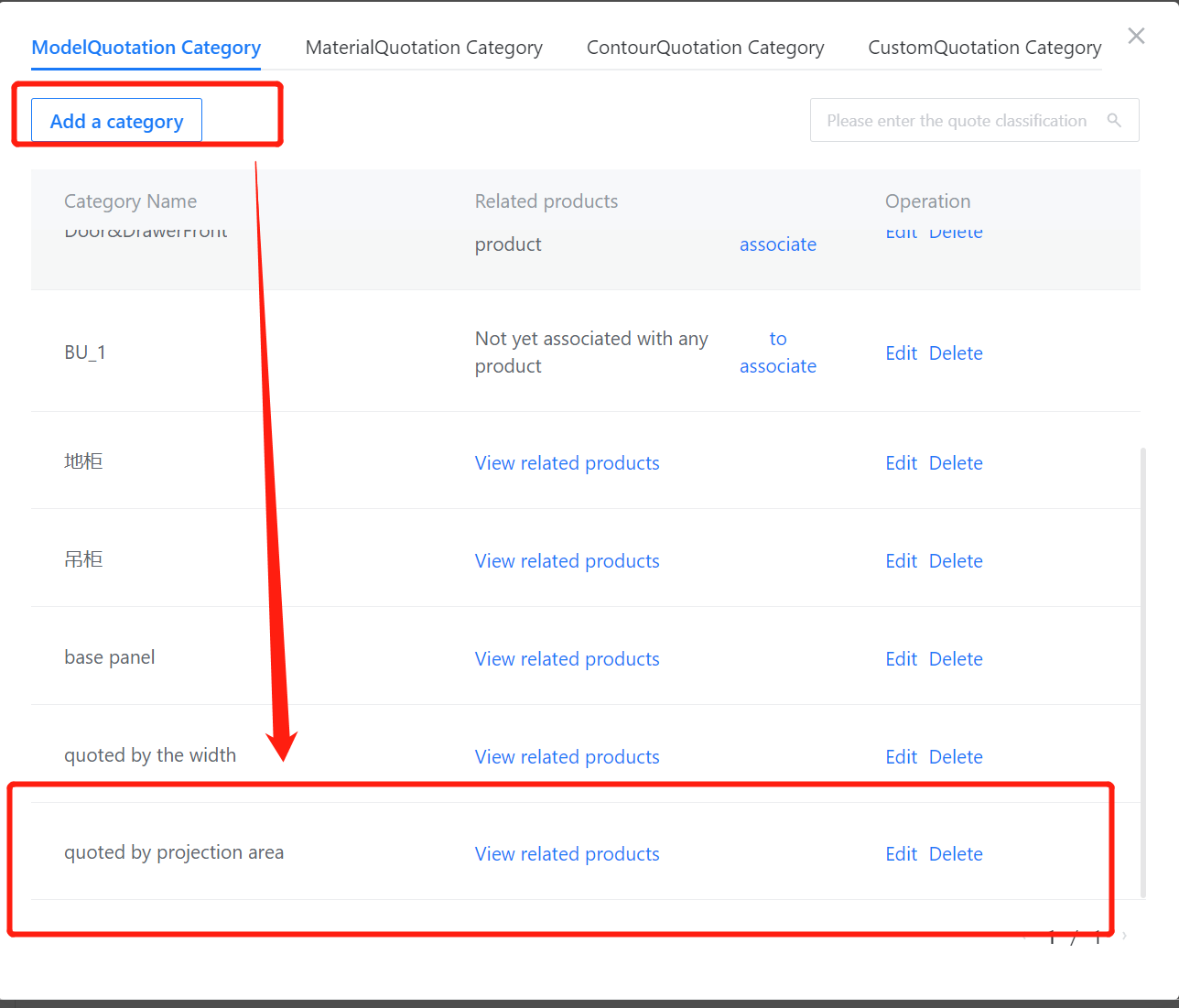1179x1008 pixels.
Task: Focus the quote classification search field
Action: (957, 121)
